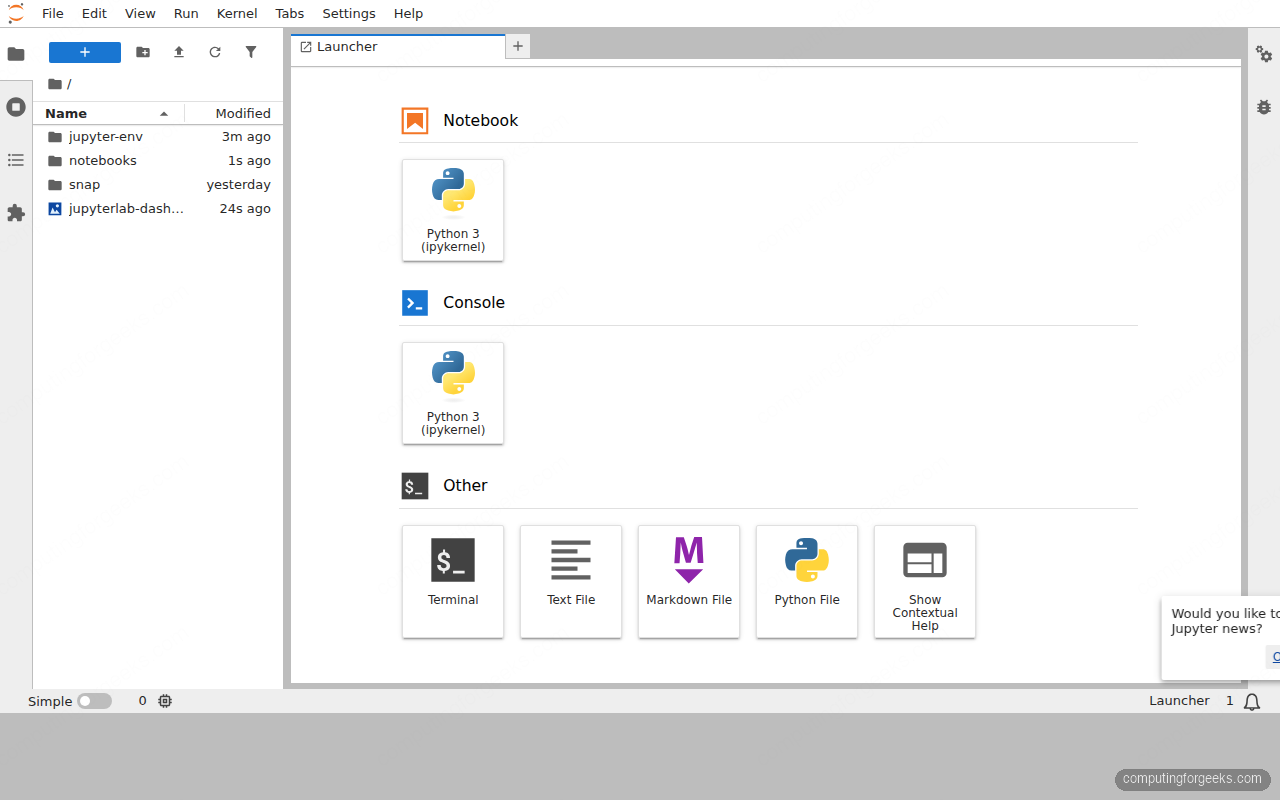Click the '3m ago' modified time

click(x=246, y=136)
